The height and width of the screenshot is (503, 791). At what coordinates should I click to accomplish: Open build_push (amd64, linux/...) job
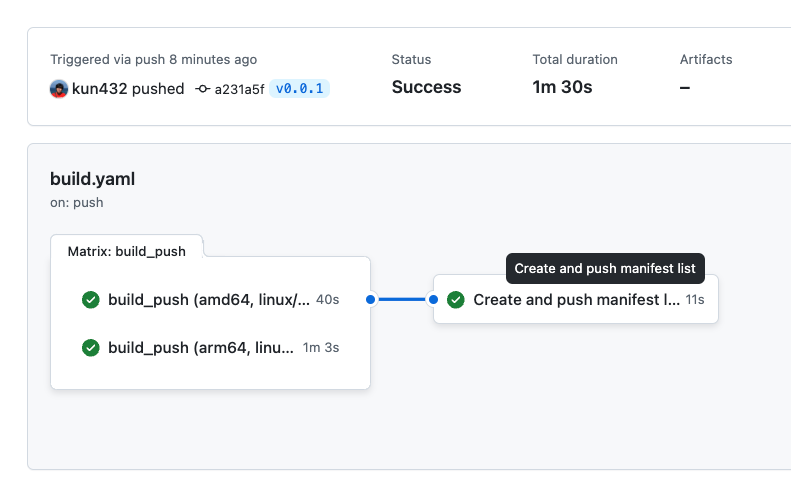[210, 300]
